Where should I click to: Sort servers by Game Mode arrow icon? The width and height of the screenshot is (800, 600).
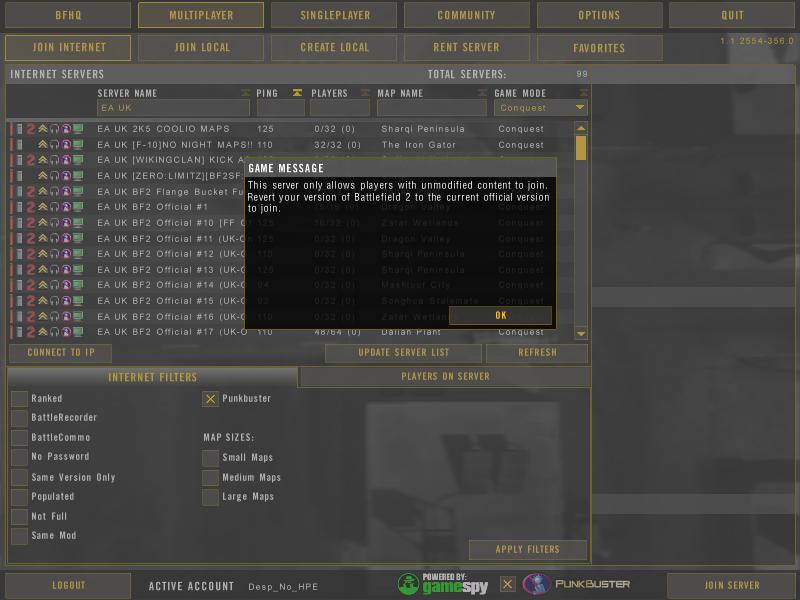pos(584,93)
